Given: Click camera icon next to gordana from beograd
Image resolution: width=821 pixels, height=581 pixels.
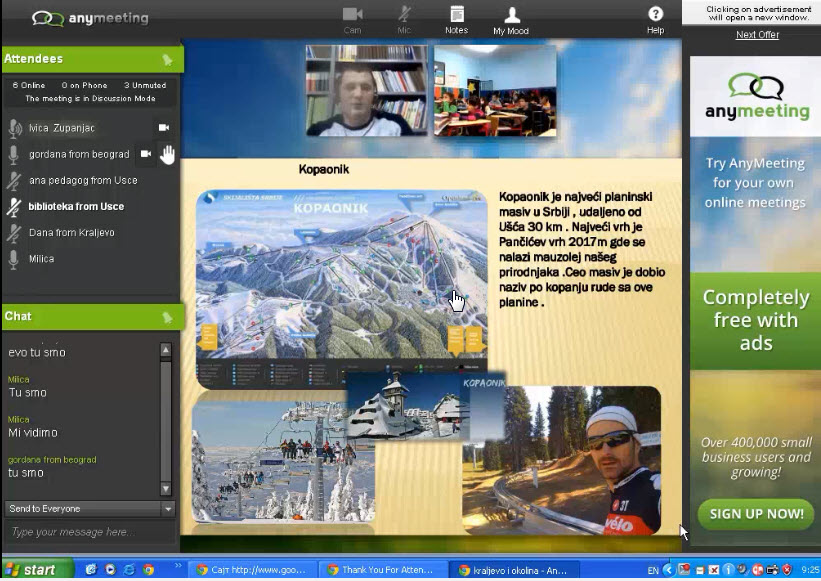Looking at the screenshot, I should point(146,154).
